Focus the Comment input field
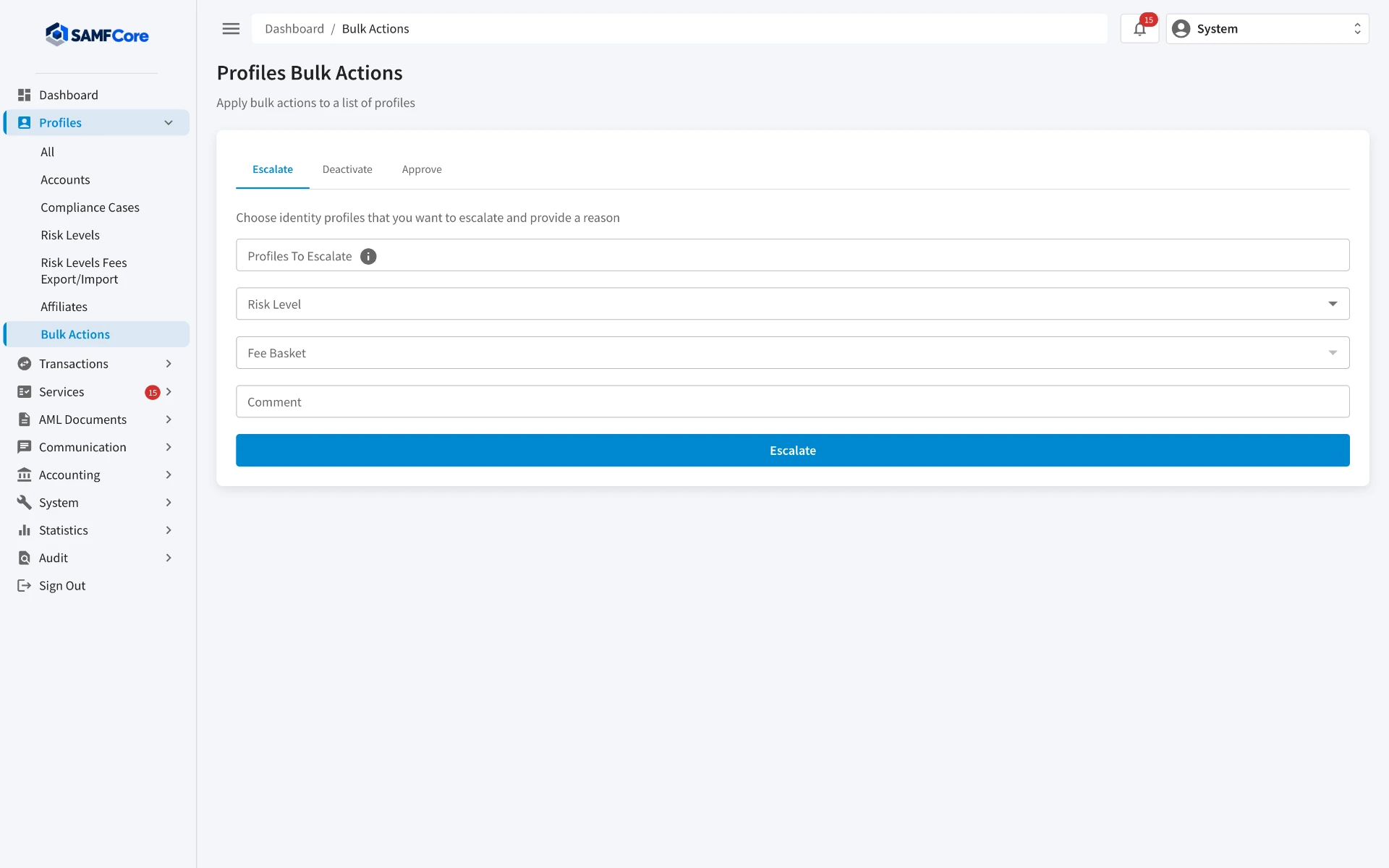Image resolution: width=1389 pixels, height=868 pixels. coord(792,401)
